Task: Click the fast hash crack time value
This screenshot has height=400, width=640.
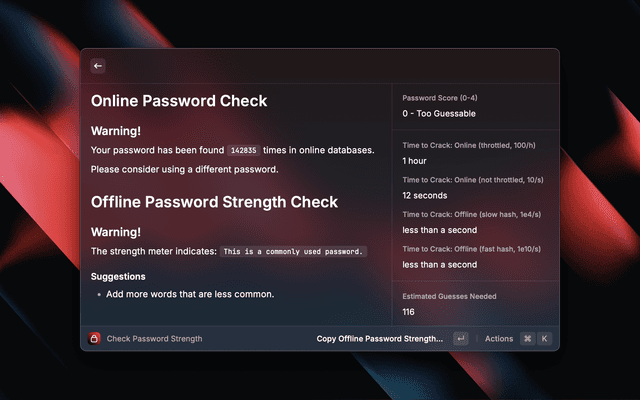Action: tap(439, 265)
